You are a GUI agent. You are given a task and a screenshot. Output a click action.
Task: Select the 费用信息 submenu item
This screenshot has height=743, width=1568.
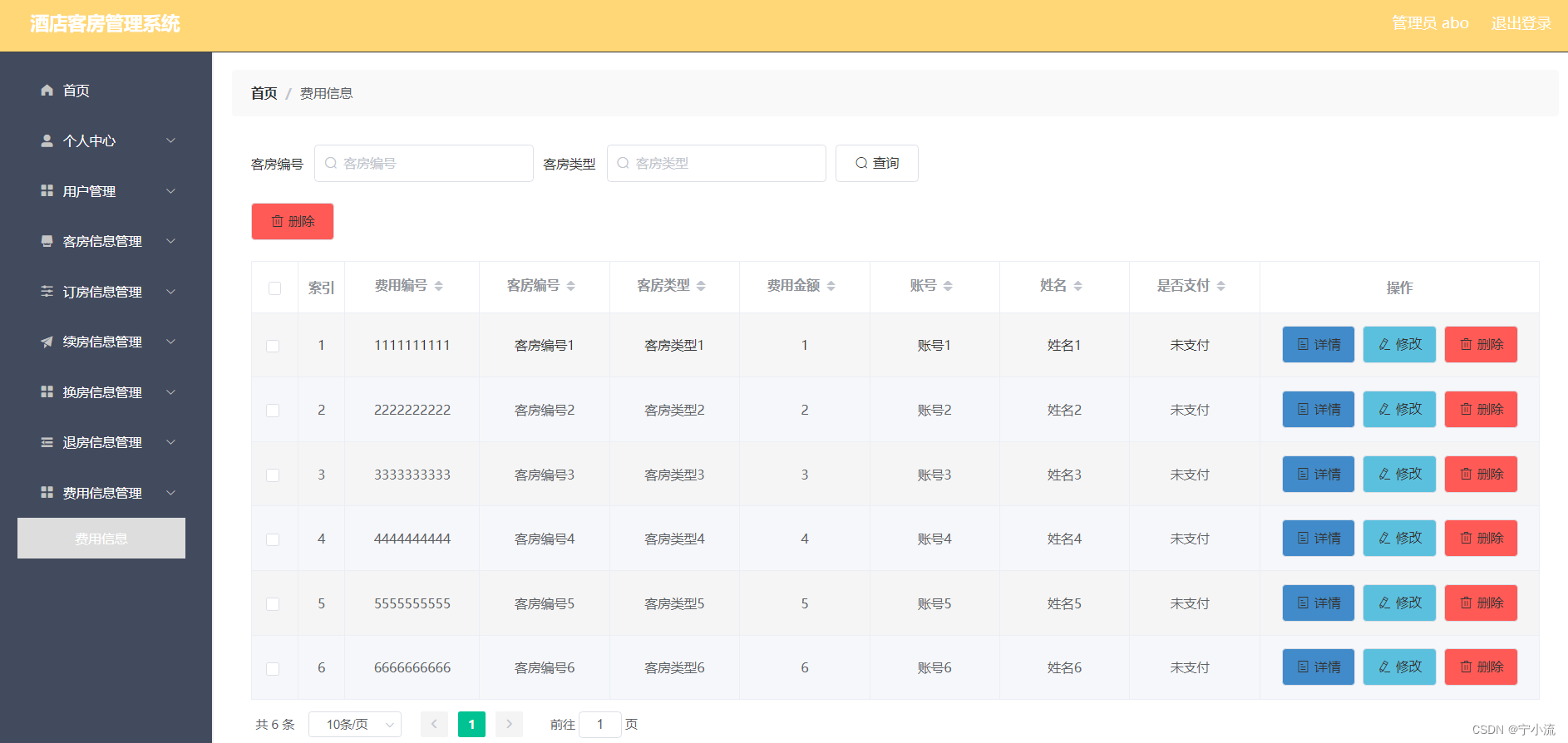pyautogui.click(x=101, y=539)
